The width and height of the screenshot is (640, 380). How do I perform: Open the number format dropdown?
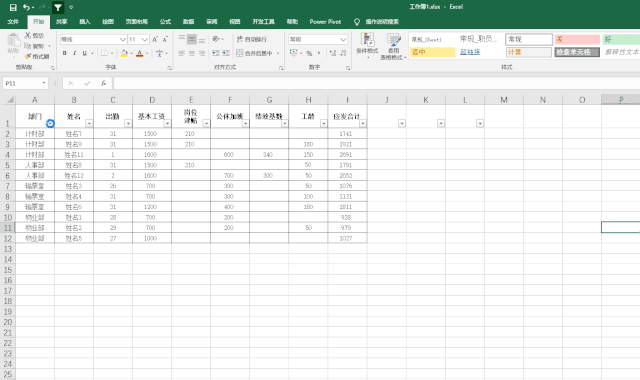point(343,39)
